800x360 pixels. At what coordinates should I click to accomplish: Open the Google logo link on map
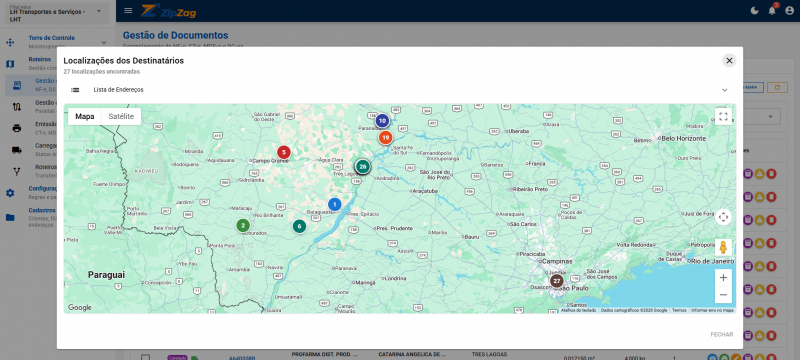click(x=80, y=307)
